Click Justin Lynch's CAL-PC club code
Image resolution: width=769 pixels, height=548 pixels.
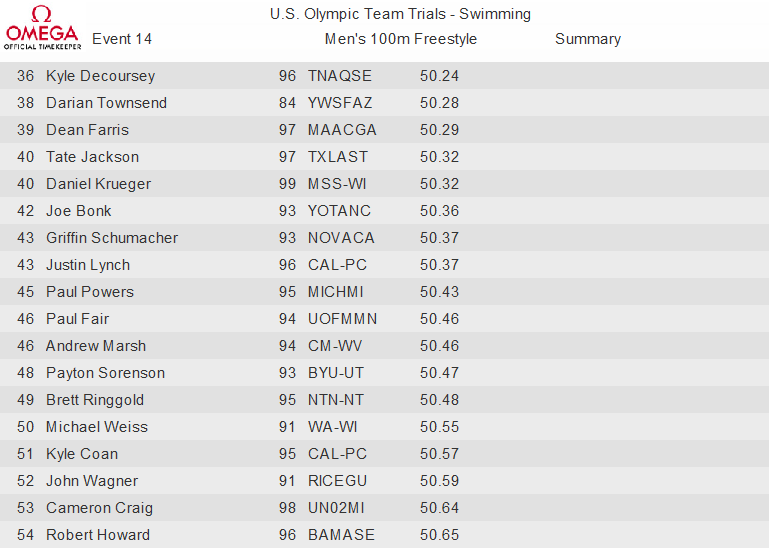337,264
